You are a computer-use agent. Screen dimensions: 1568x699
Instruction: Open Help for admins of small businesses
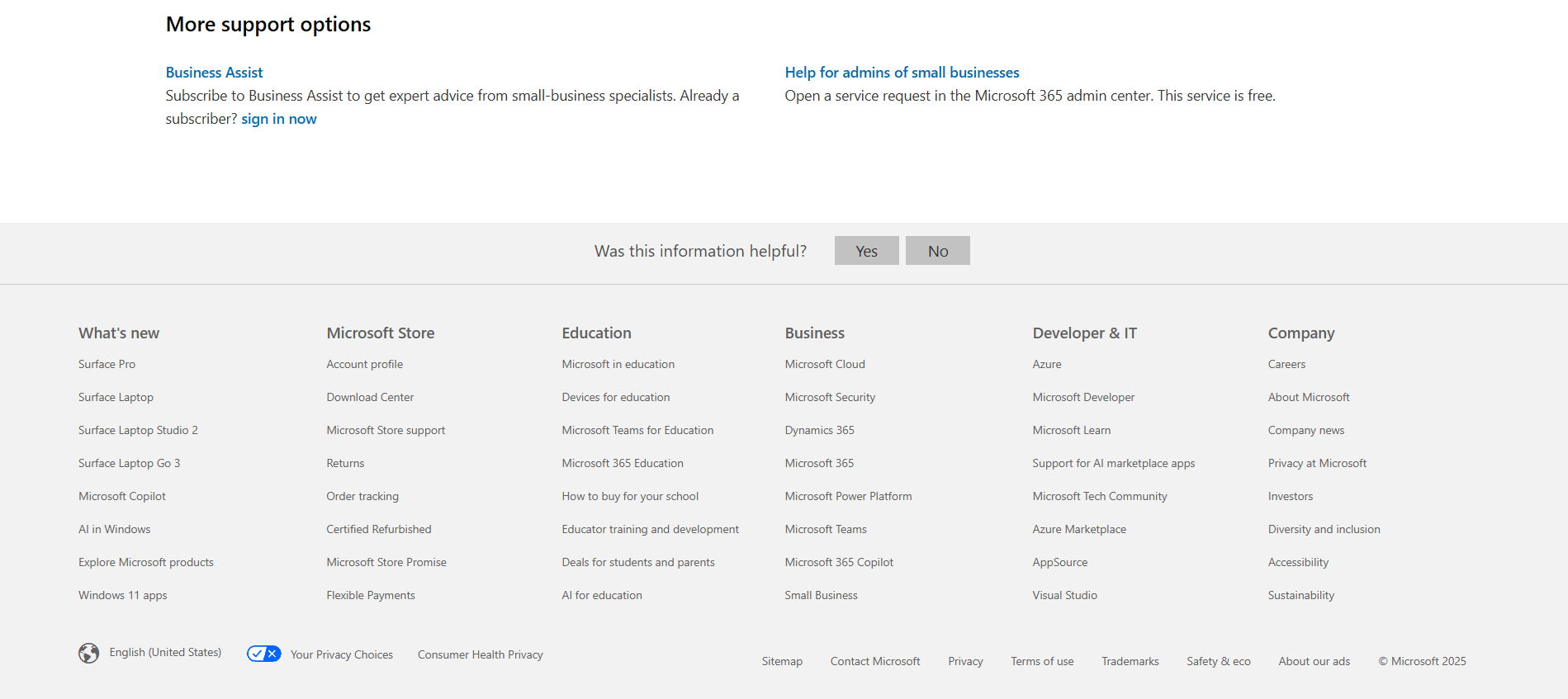(902, 73)
